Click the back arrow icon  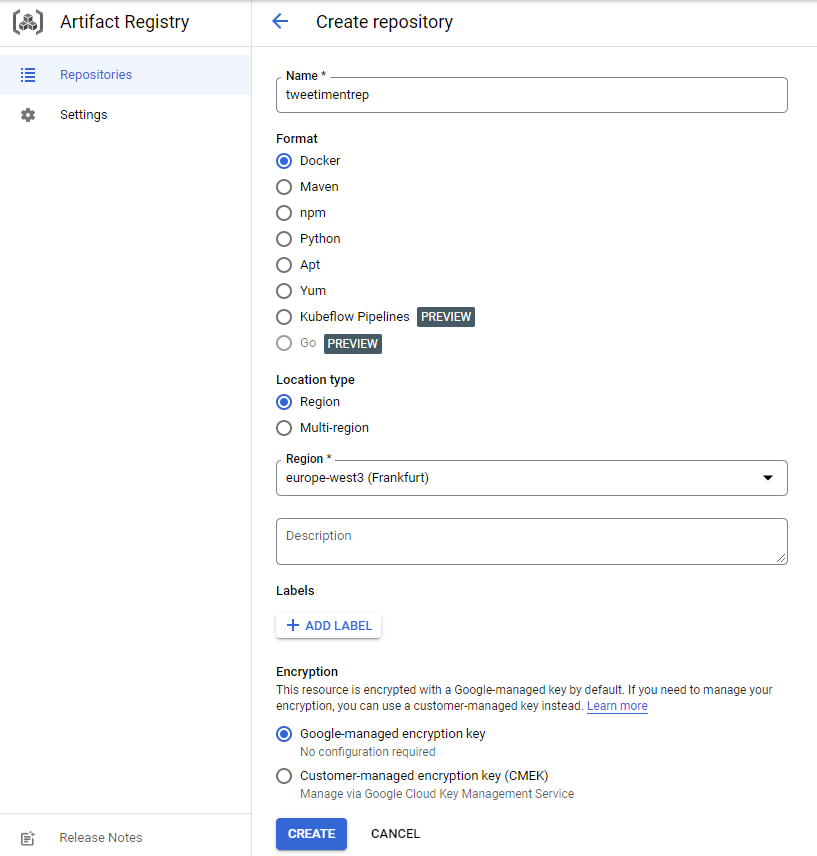pos(280,22)
